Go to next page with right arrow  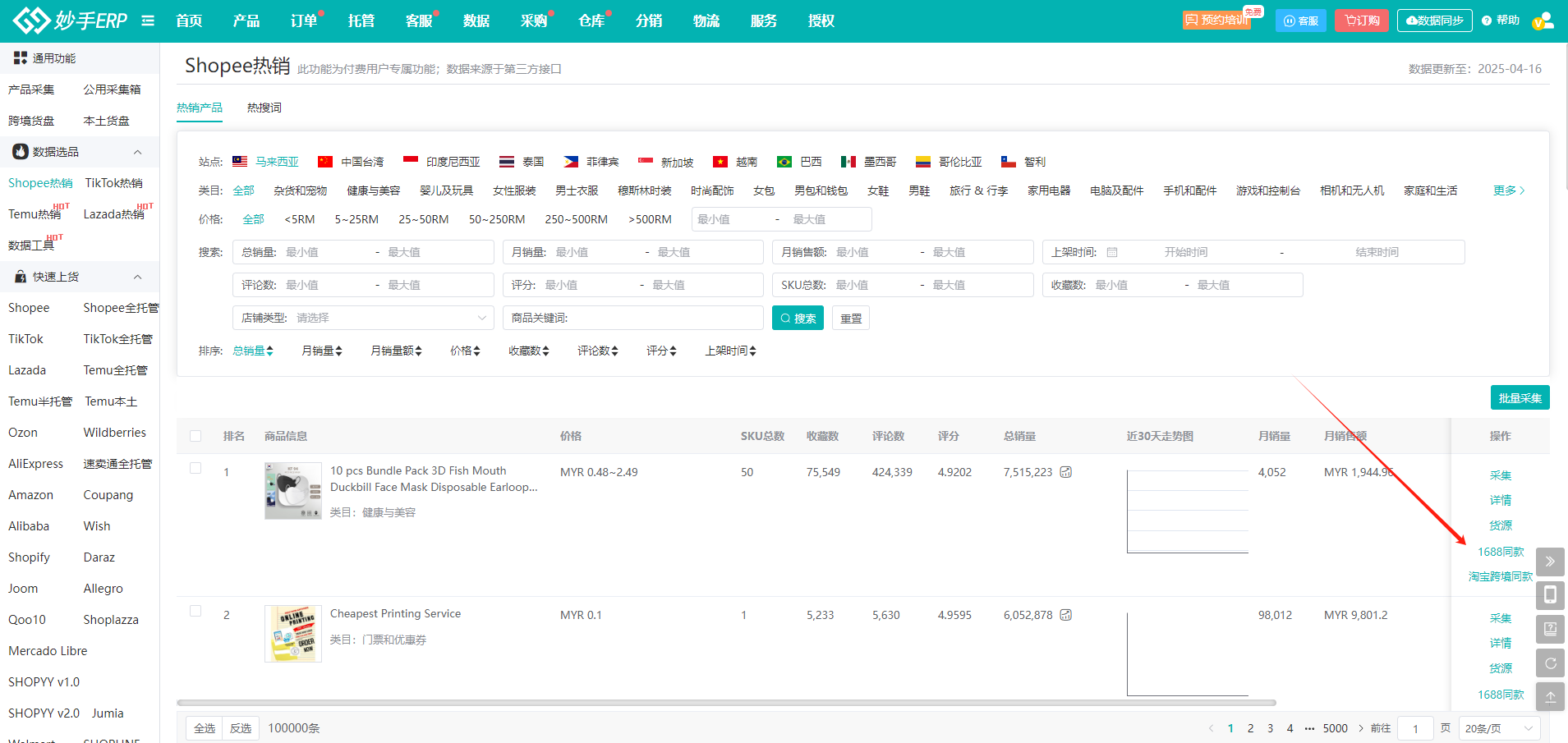click(1361, 728)
